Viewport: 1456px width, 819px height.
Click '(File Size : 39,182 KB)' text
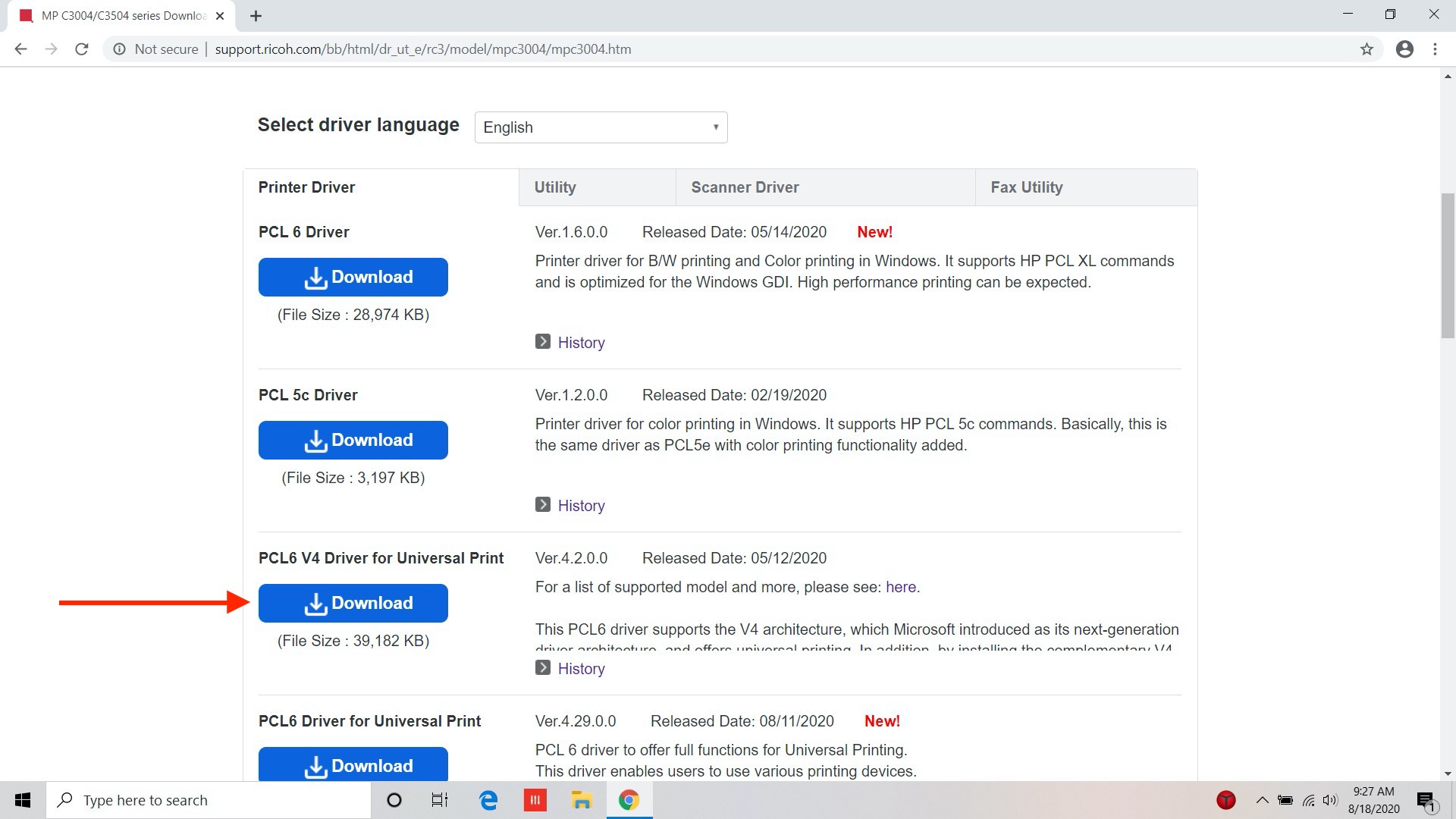click(x=353, y=641)
